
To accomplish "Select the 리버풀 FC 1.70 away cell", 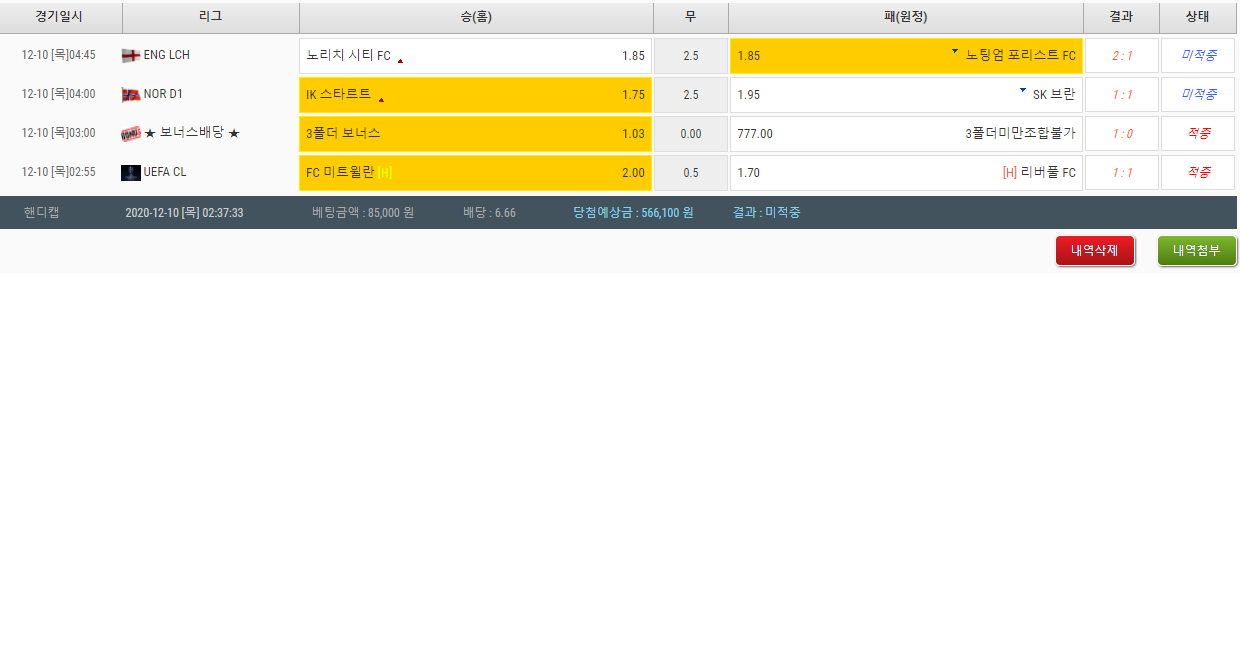I will (905, 173).
